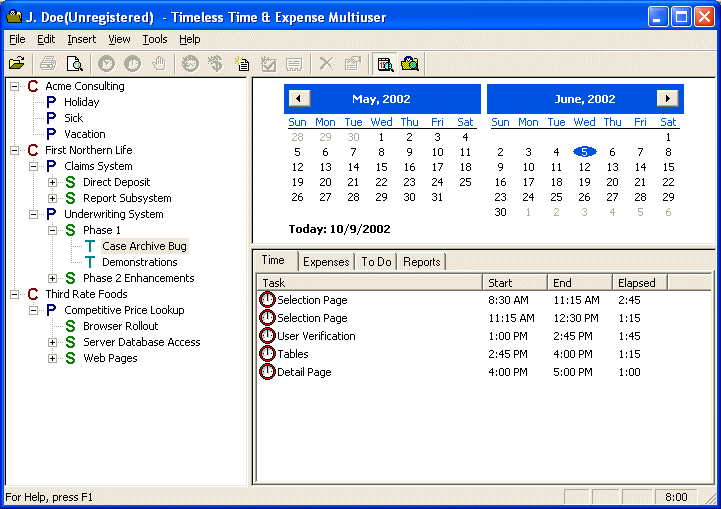Click the checkmark new to-do icon

tap(268, 63)
